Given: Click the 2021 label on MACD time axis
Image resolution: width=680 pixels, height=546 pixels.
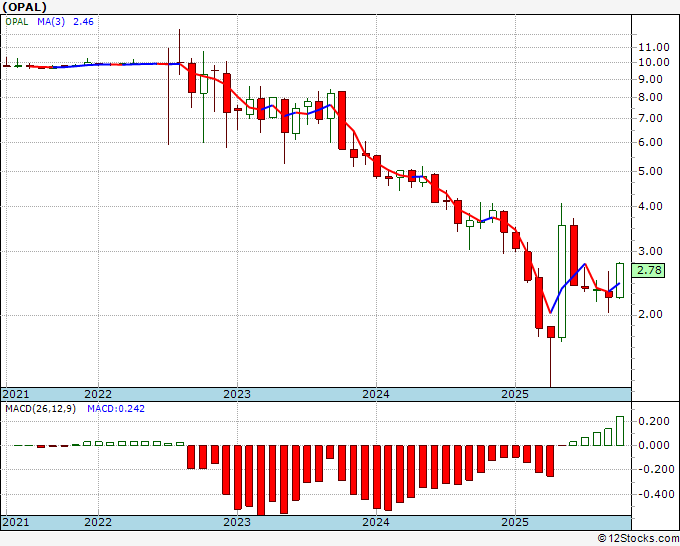Looking at the screenshot, I should pos(16,522).
